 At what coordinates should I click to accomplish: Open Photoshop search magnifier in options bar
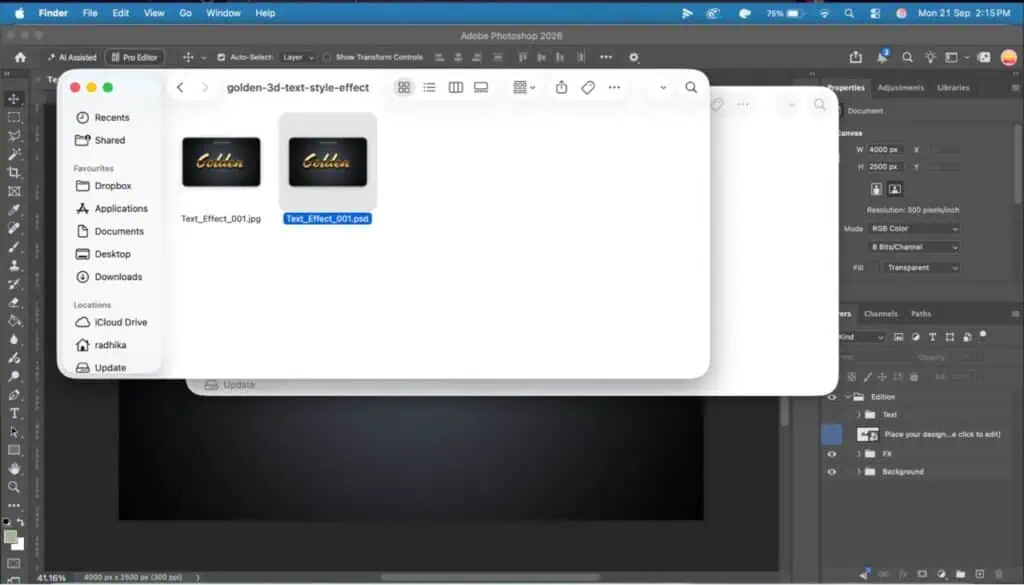coord(907,57)
